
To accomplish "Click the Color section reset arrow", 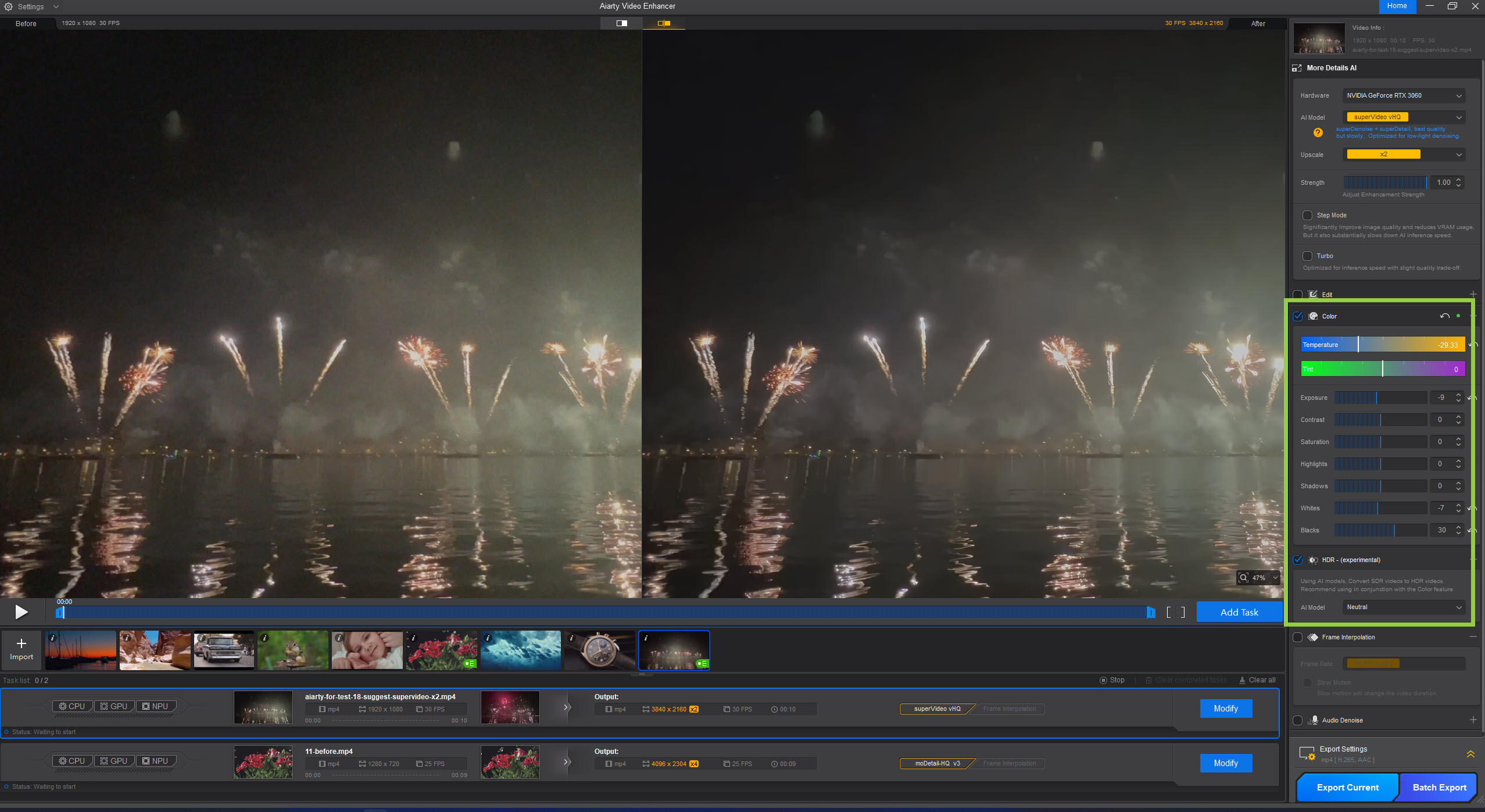I will pyautogui.click(x=1444, y=316).
